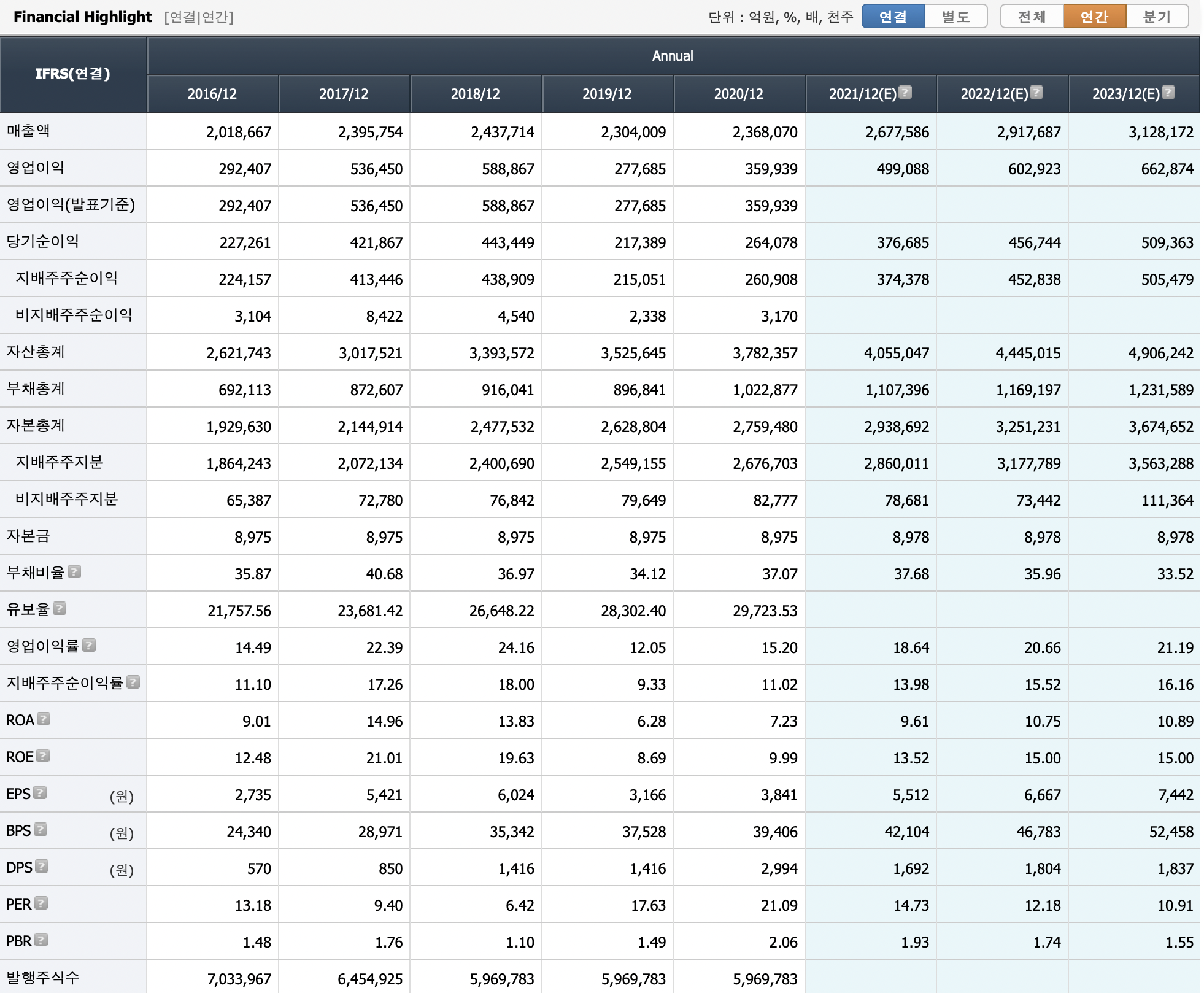This screenshot has height=993, width=1204.
Task: Click the PBR help icon
Action: point(41,940)
